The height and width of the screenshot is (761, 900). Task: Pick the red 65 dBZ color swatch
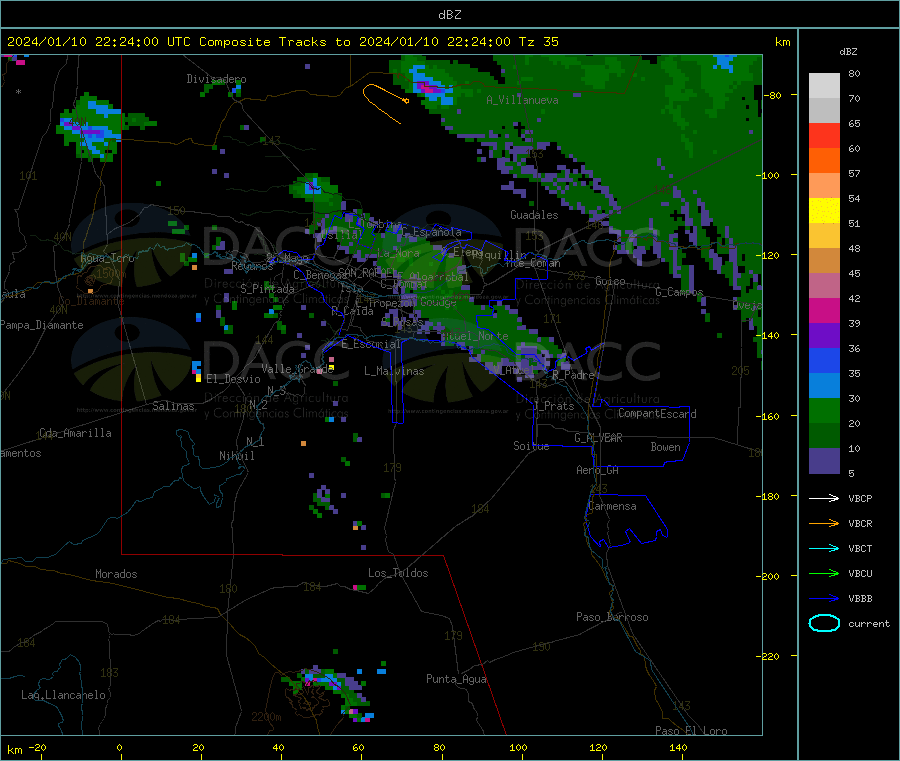click(x=824, y=135)
